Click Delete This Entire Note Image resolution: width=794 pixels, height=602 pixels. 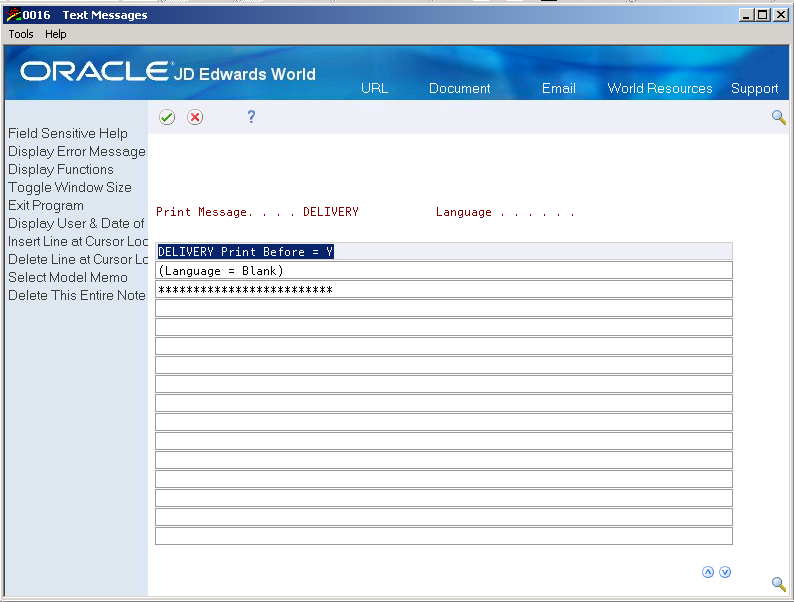tap(77, 295)
